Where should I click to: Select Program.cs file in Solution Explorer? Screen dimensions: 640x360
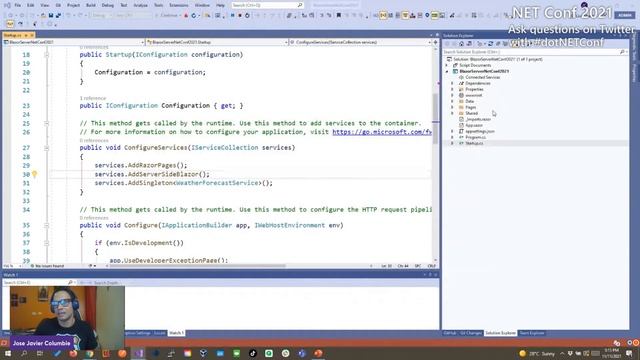point(476,137)
